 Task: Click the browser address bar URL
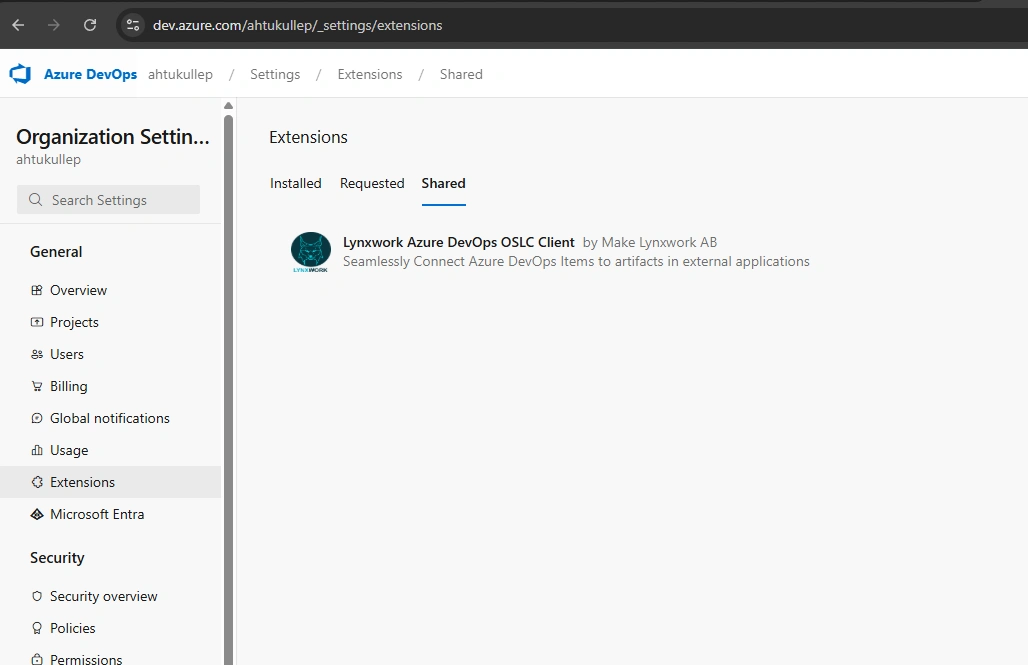point(297,25)
